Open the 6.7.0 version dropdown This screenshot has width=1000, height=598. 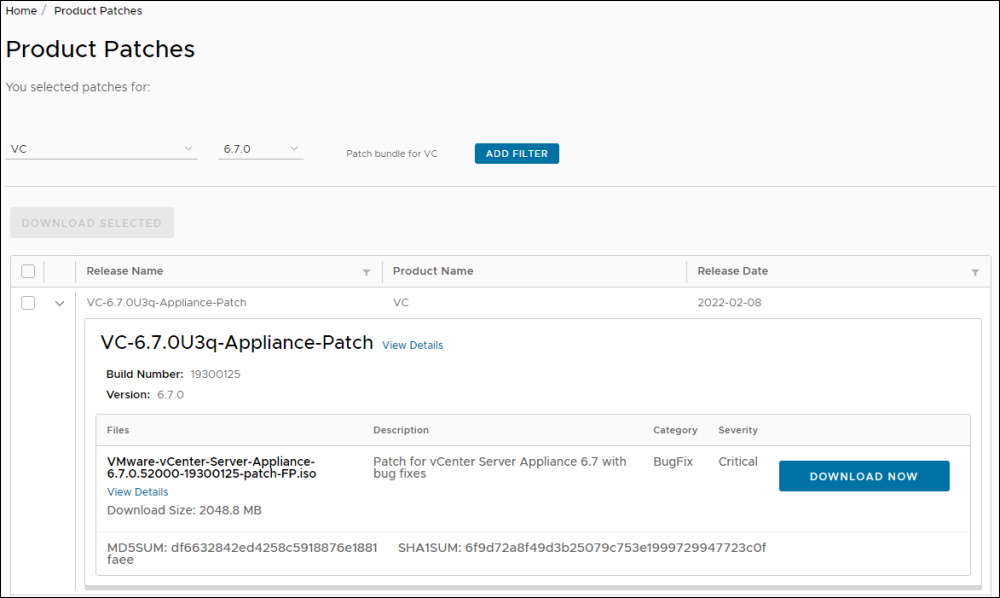pos(260,149)
